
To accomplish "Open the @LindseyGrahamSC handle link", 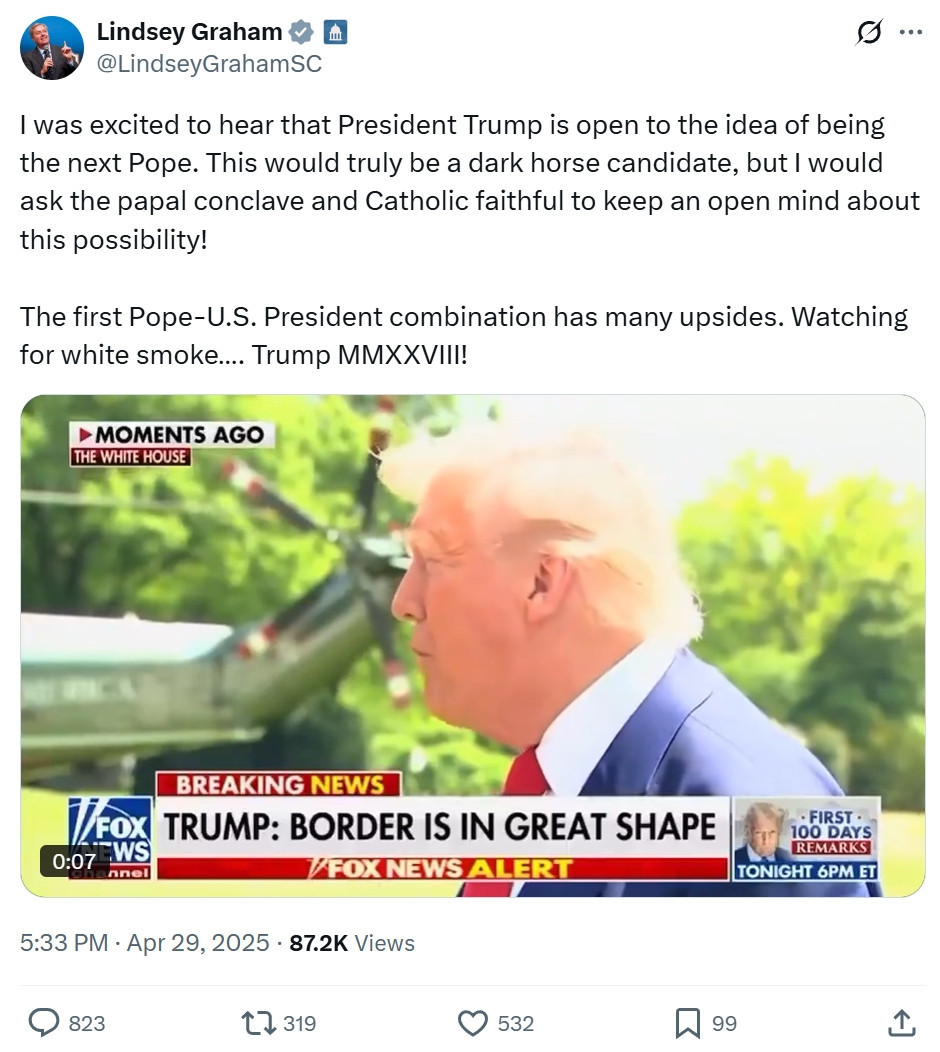I will click(x=209, y=64).
